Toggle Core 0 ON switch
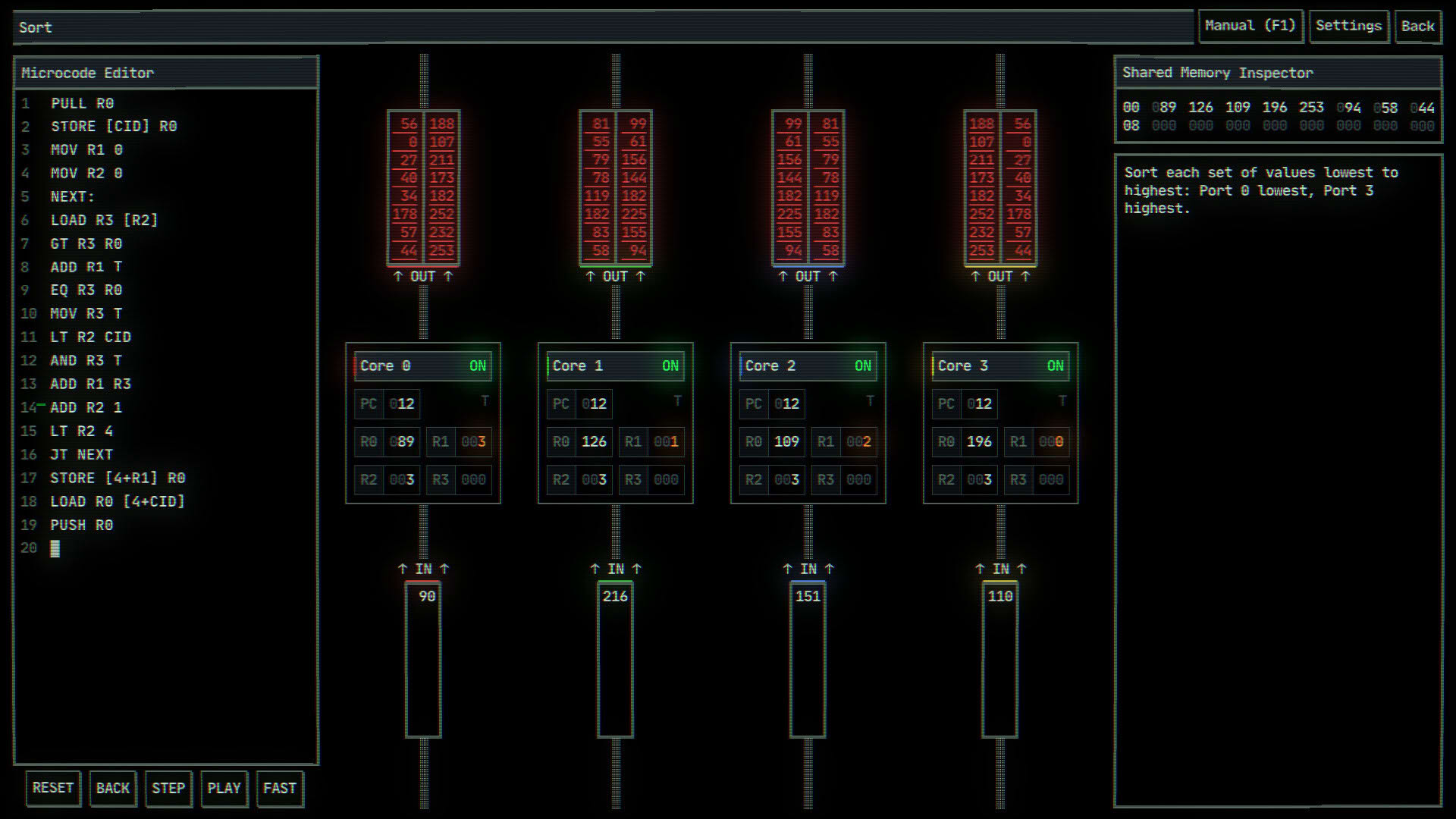 tap(478, 366)
